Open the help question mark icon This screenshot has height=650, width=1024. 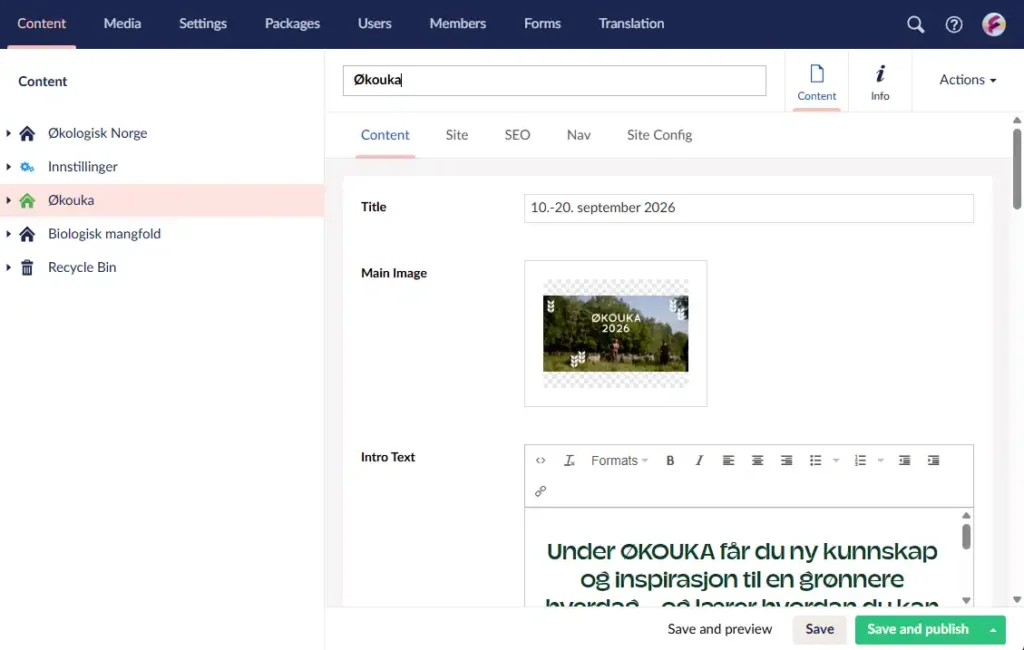tap(954, 24)
